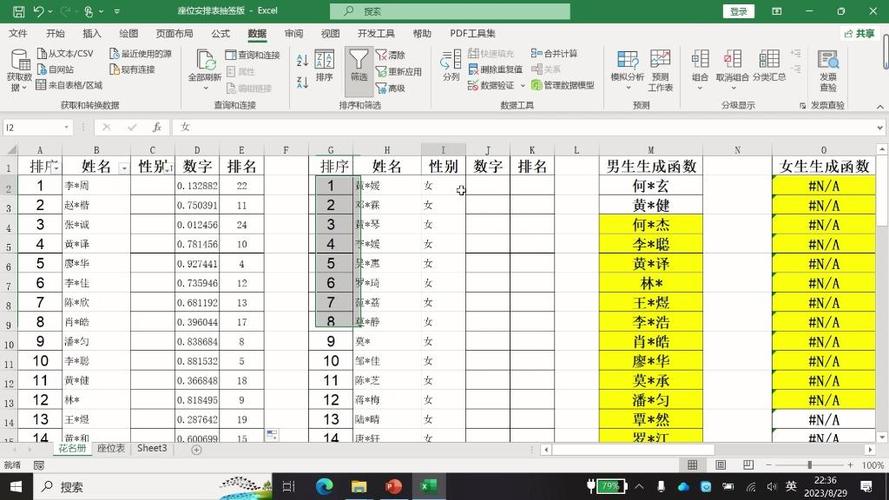
Task: Open Page Layout (页面布局) tab
Action: [x=174, y=33]
